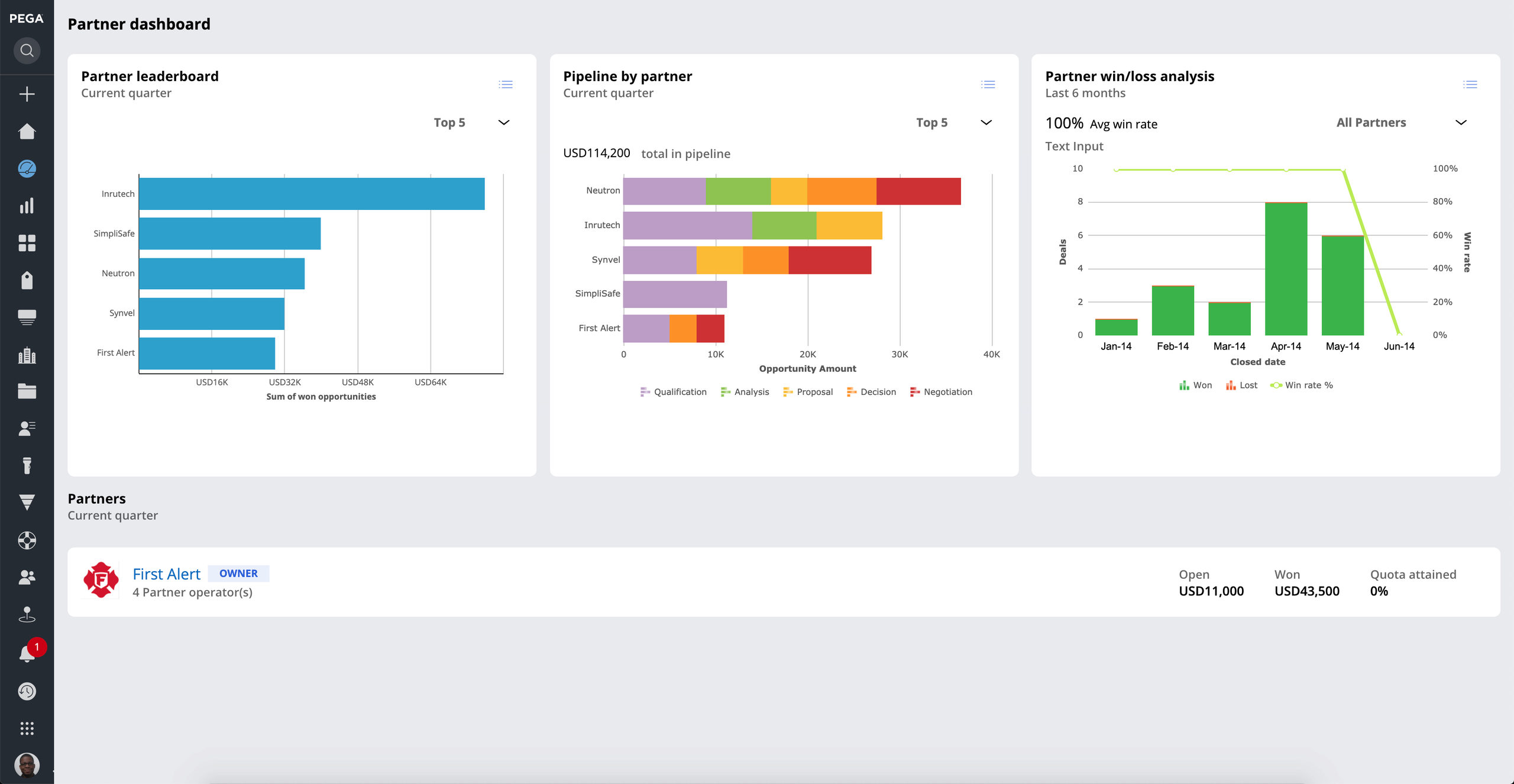Toggle the Pipeline by partner panel menu

tap(989, 84)
